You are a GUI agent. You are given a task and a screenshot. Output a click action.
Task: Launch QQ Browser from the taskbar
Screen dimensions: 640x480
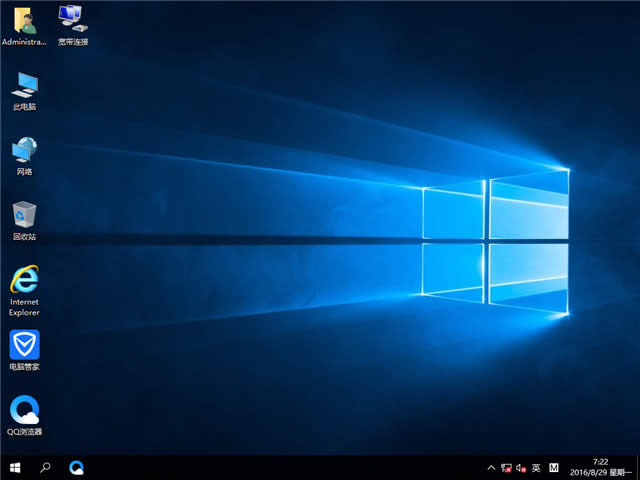tap(77, 467)
